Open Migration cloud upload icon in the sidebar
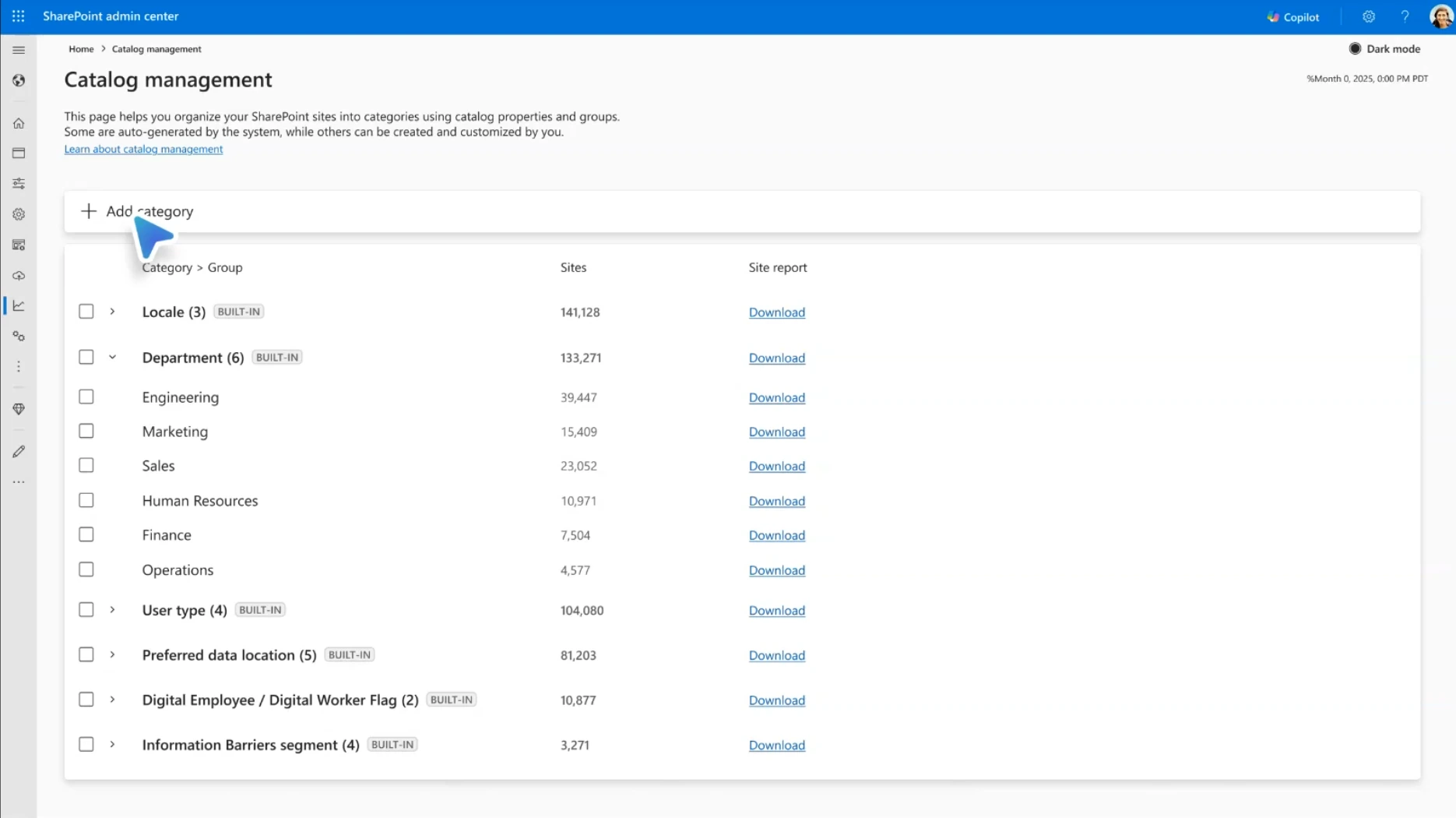This screenshot has height=818, width=1456. tap(19, 276)
